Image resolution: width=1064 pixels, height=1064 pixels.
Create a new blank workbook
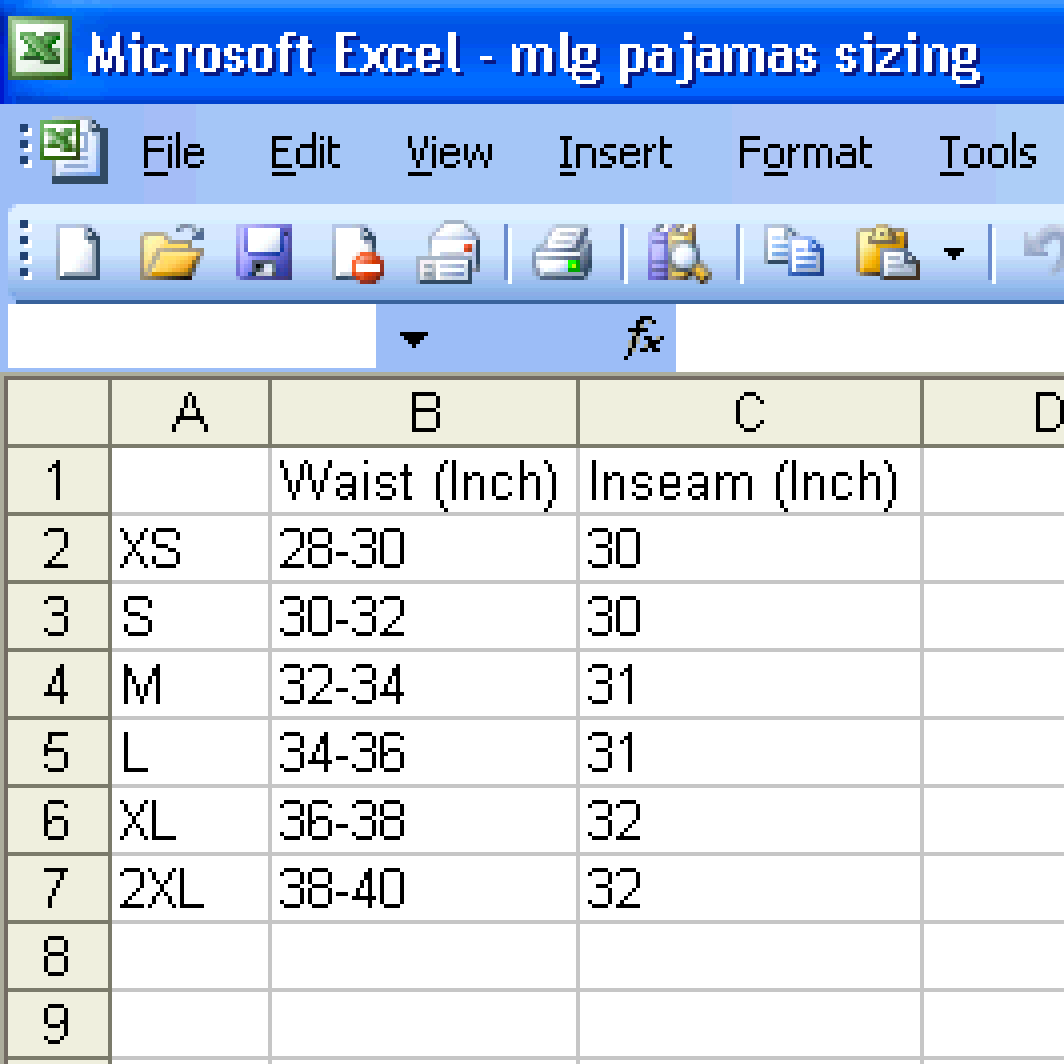point(78,251)
